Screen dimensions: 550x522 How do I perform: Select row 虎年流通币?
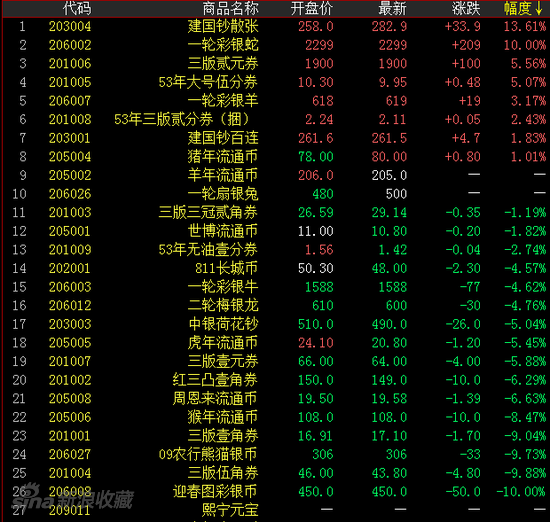(x=276, y=343)
